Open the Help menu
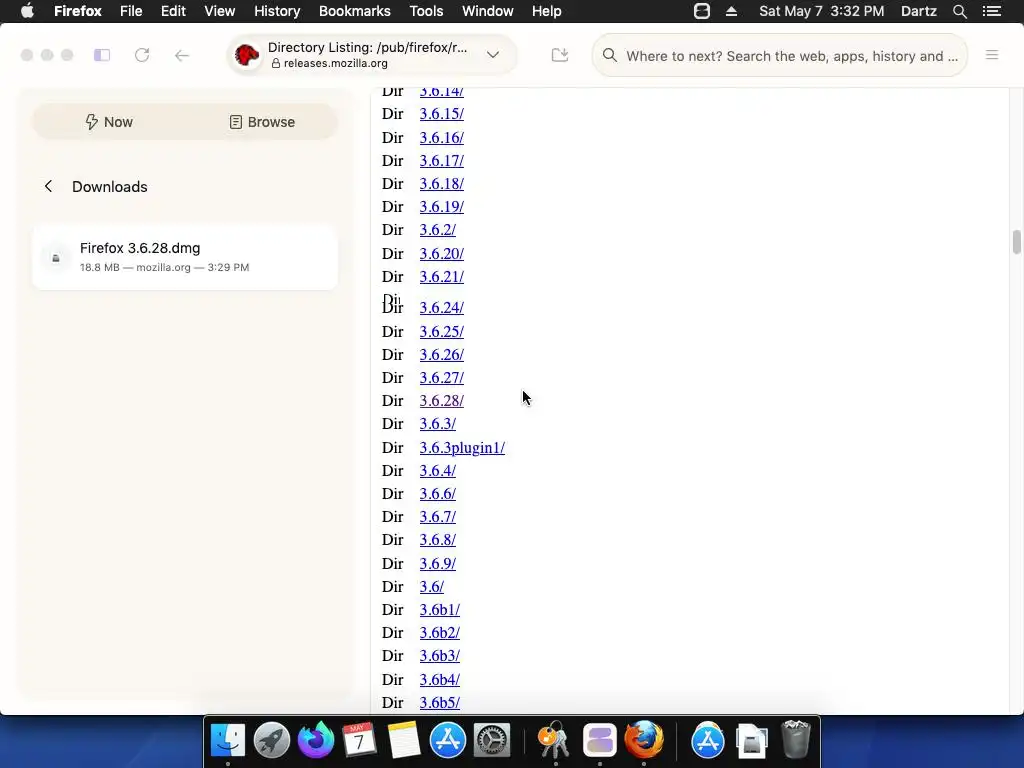Viewport: 1024px width, 768px height. tap(547, 11)
